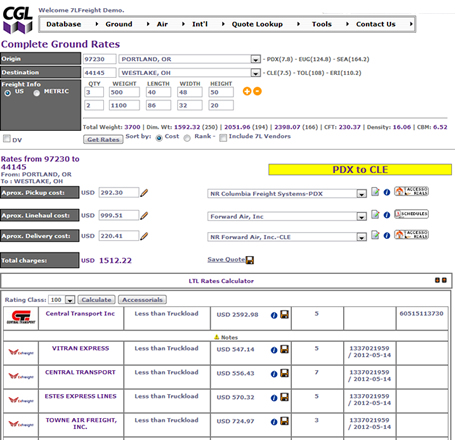Sort results by Rank

click(187, 138)
